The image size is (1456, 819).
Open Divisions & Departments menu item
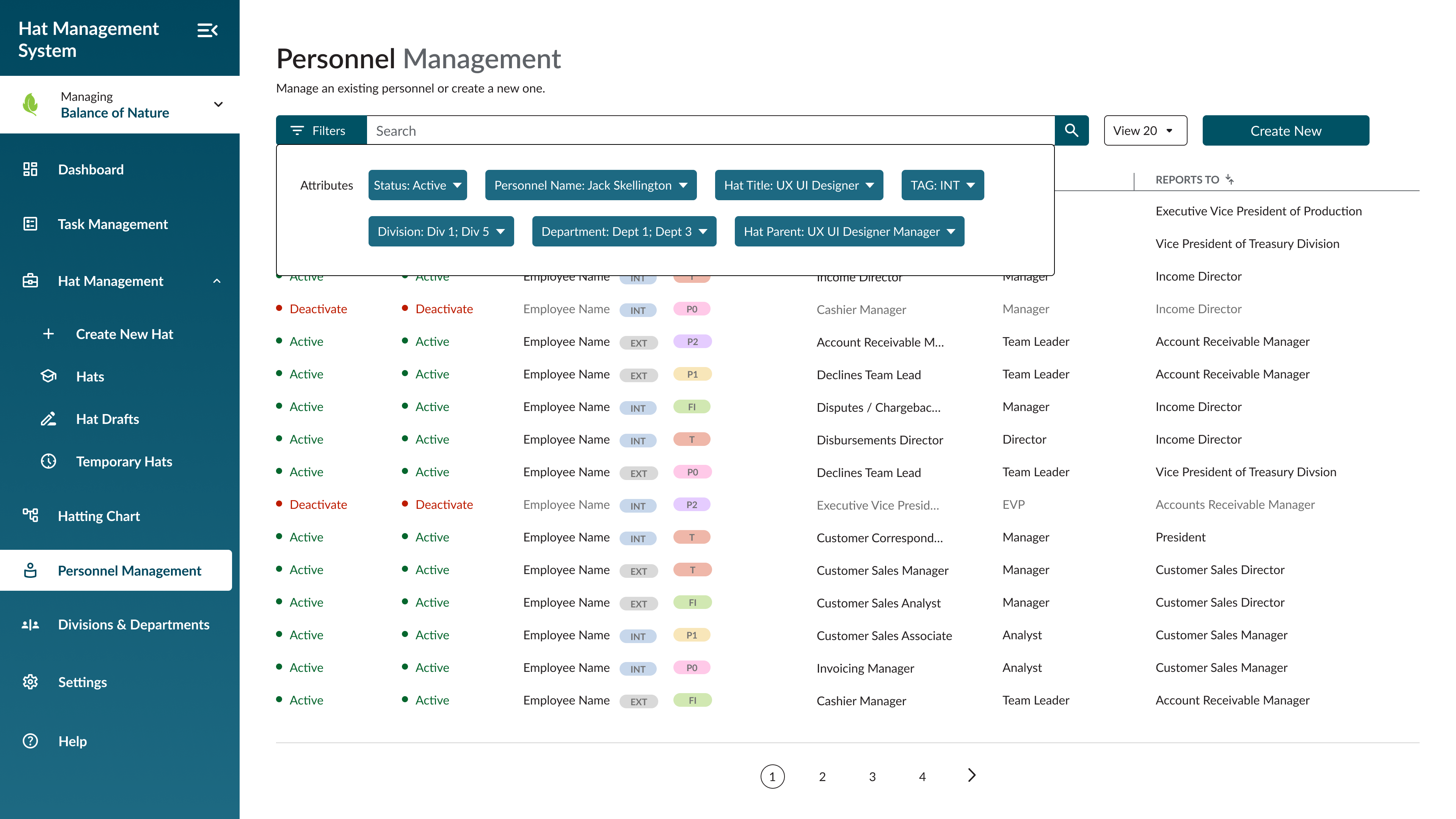click(133, 624)
